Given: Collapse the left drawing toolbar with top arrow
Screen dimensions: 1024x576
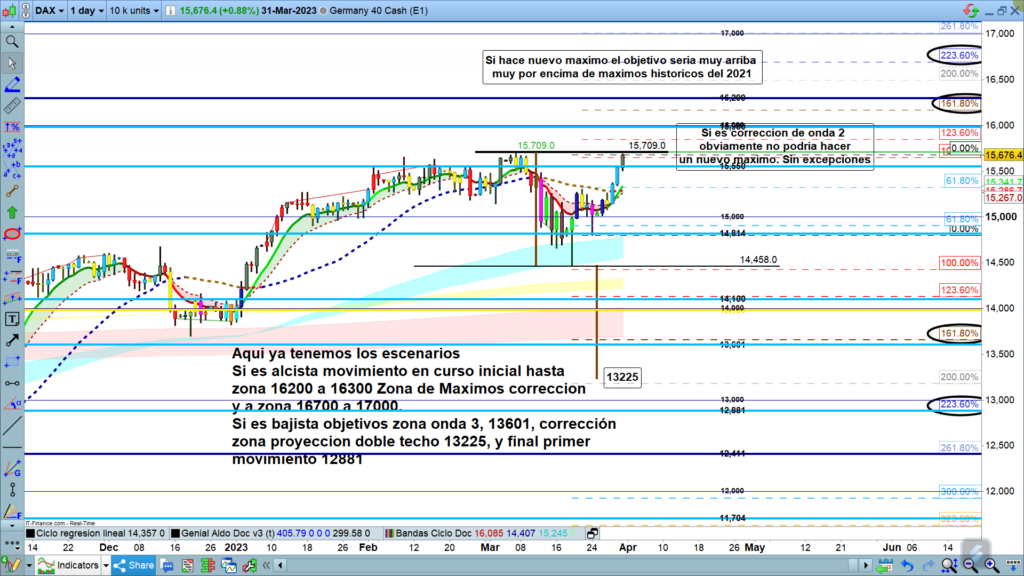Looking at the screenshot, I should pos(12,27).
